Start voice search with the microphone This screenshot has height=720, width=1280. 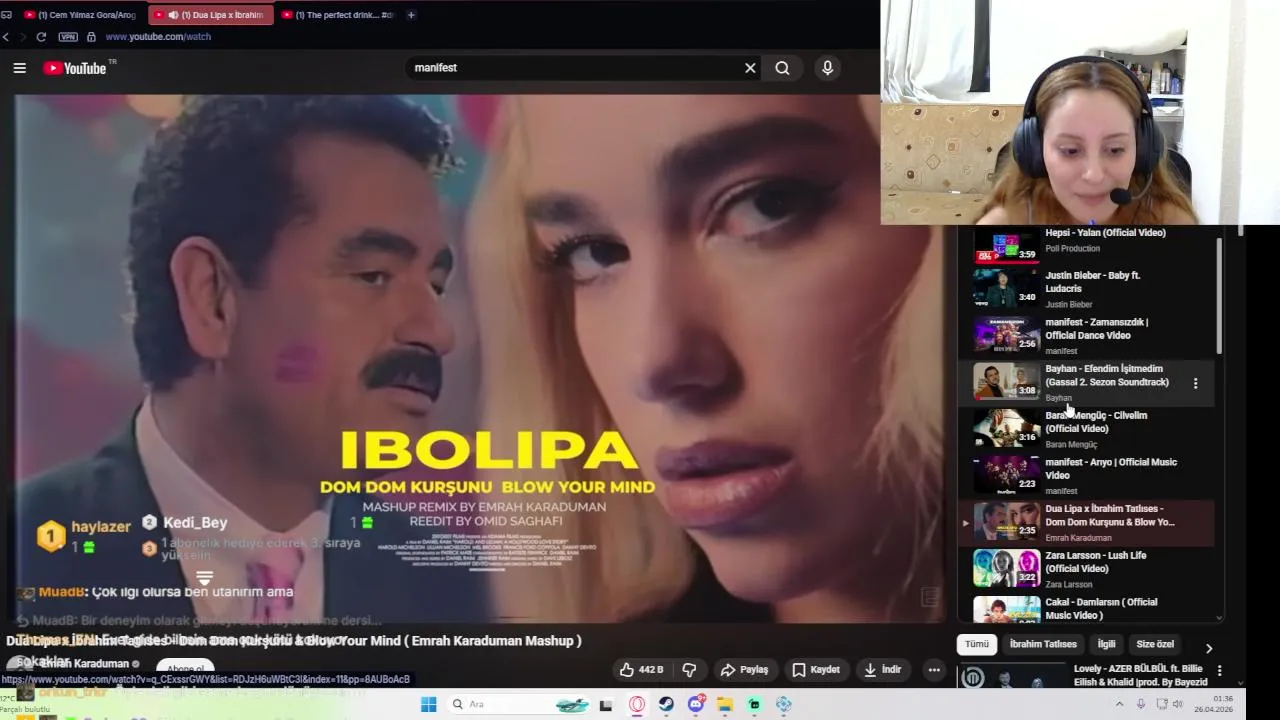point(827,68)
